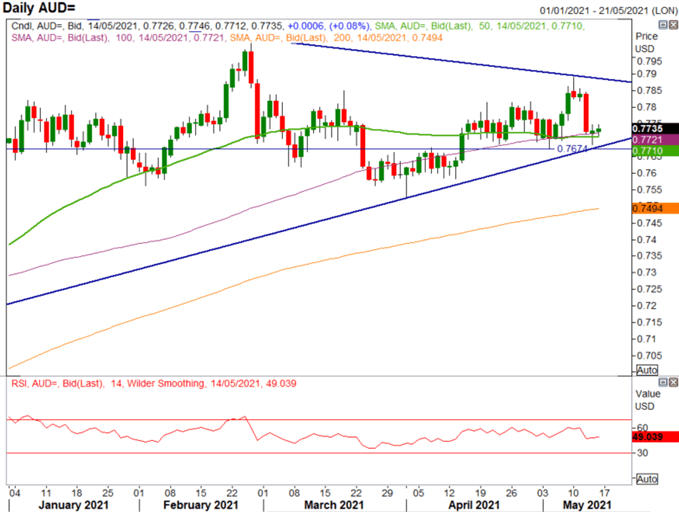Click the orange SMA 200 legend text

coord(336,38)
